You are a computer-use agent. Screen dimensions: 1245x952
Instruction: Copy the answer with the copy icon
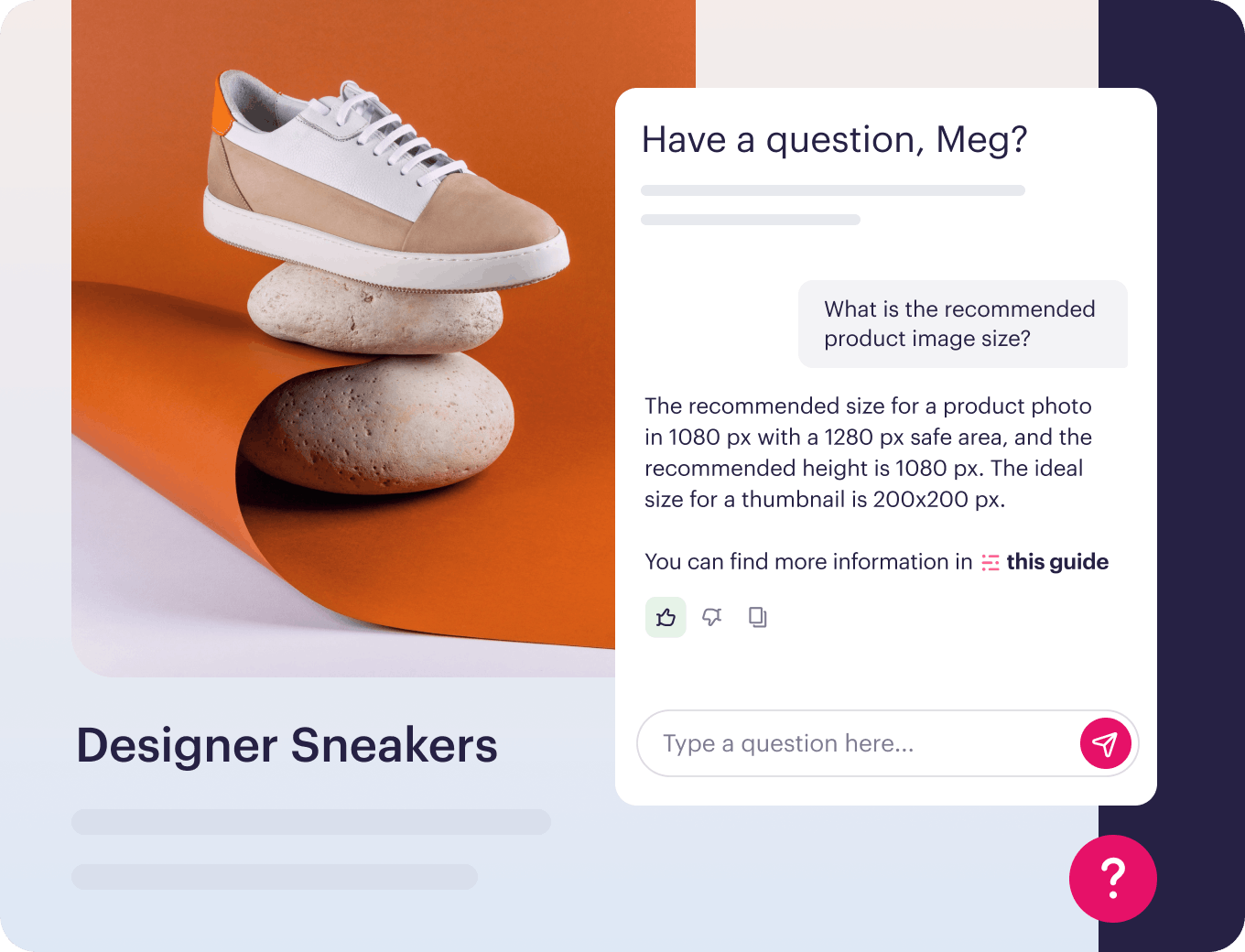point(757,617)
